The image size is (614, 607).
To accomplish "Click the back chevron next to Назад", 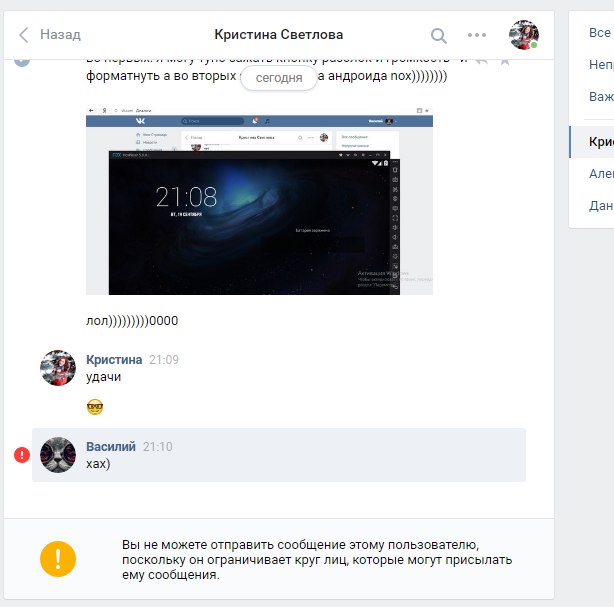I will coord(24,35).
